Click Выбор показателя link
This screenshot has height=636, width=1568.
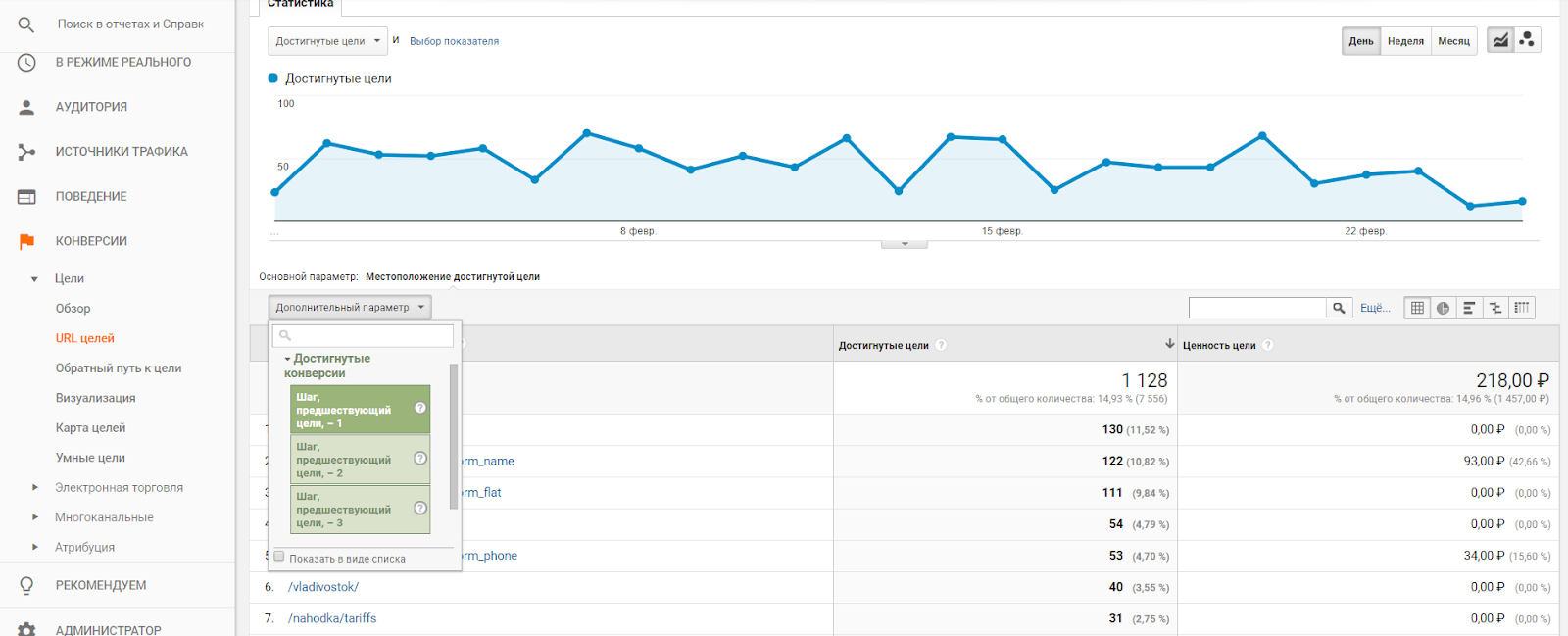[x=454, y=41]
